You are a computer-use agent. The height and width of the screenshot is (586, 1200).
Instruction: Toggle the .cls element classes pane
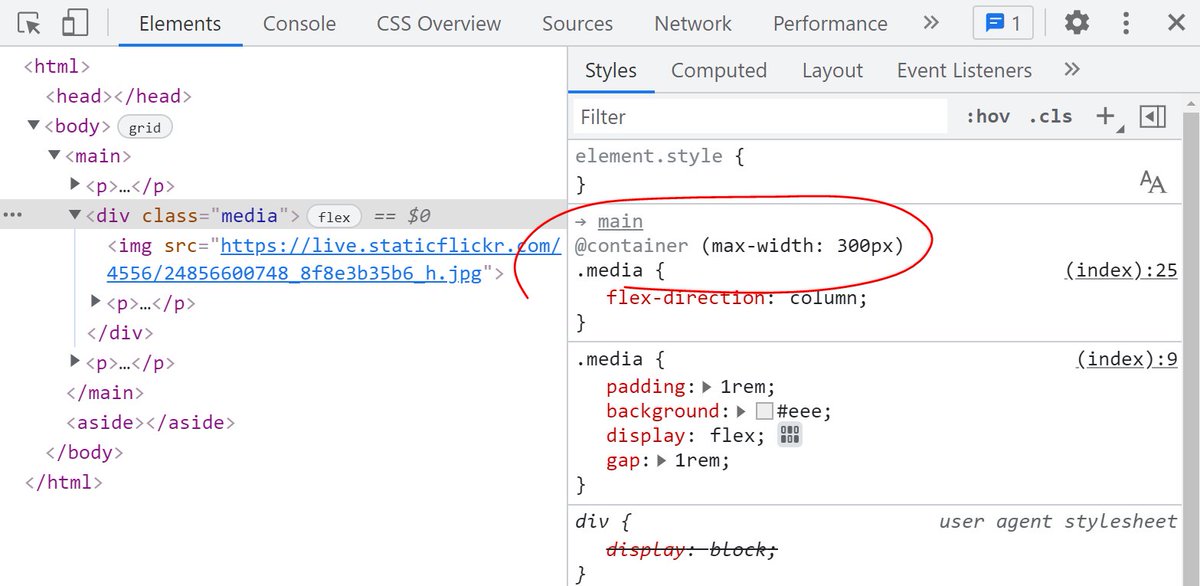point(1050,116)
